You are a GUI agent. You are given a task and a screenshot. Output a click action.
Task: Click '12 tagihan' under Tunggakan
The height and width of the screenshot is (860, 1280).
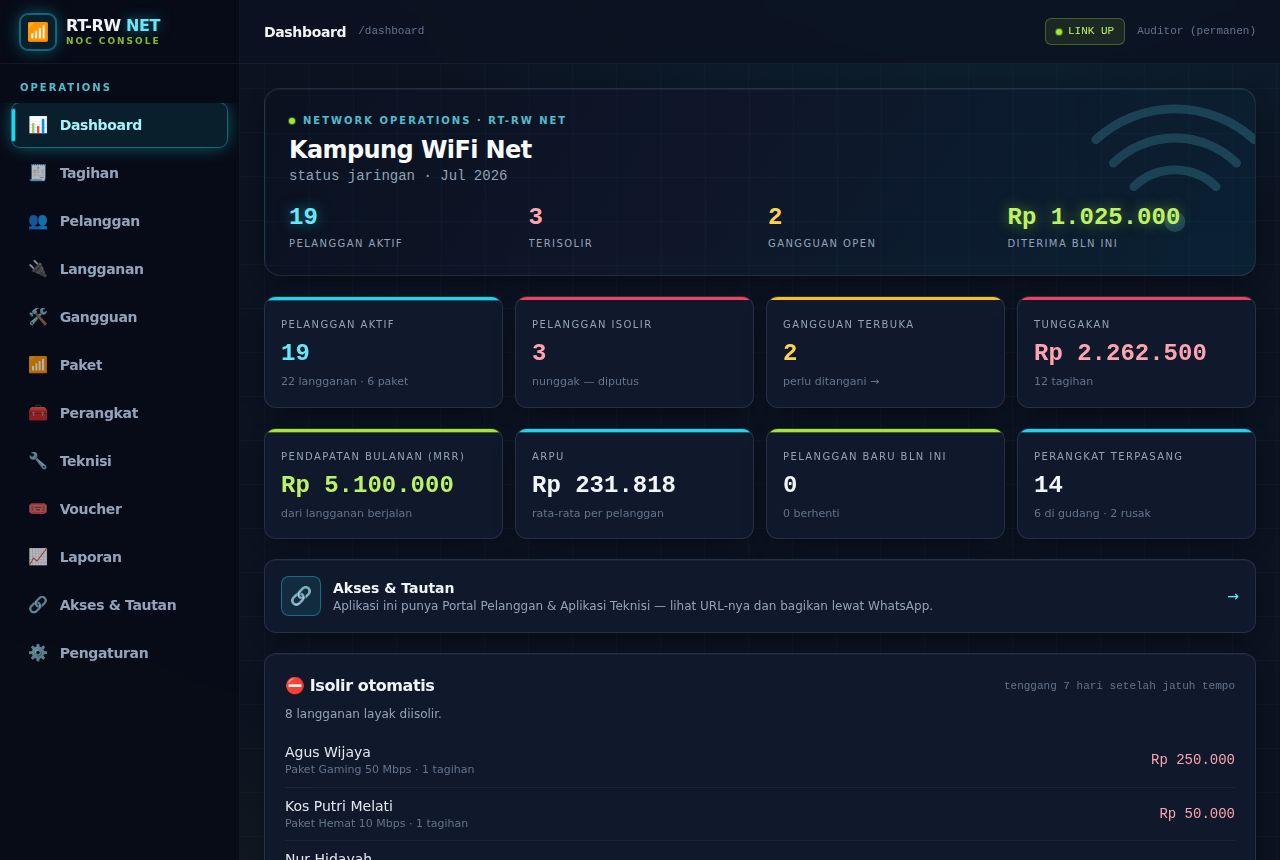point(1063,381)
